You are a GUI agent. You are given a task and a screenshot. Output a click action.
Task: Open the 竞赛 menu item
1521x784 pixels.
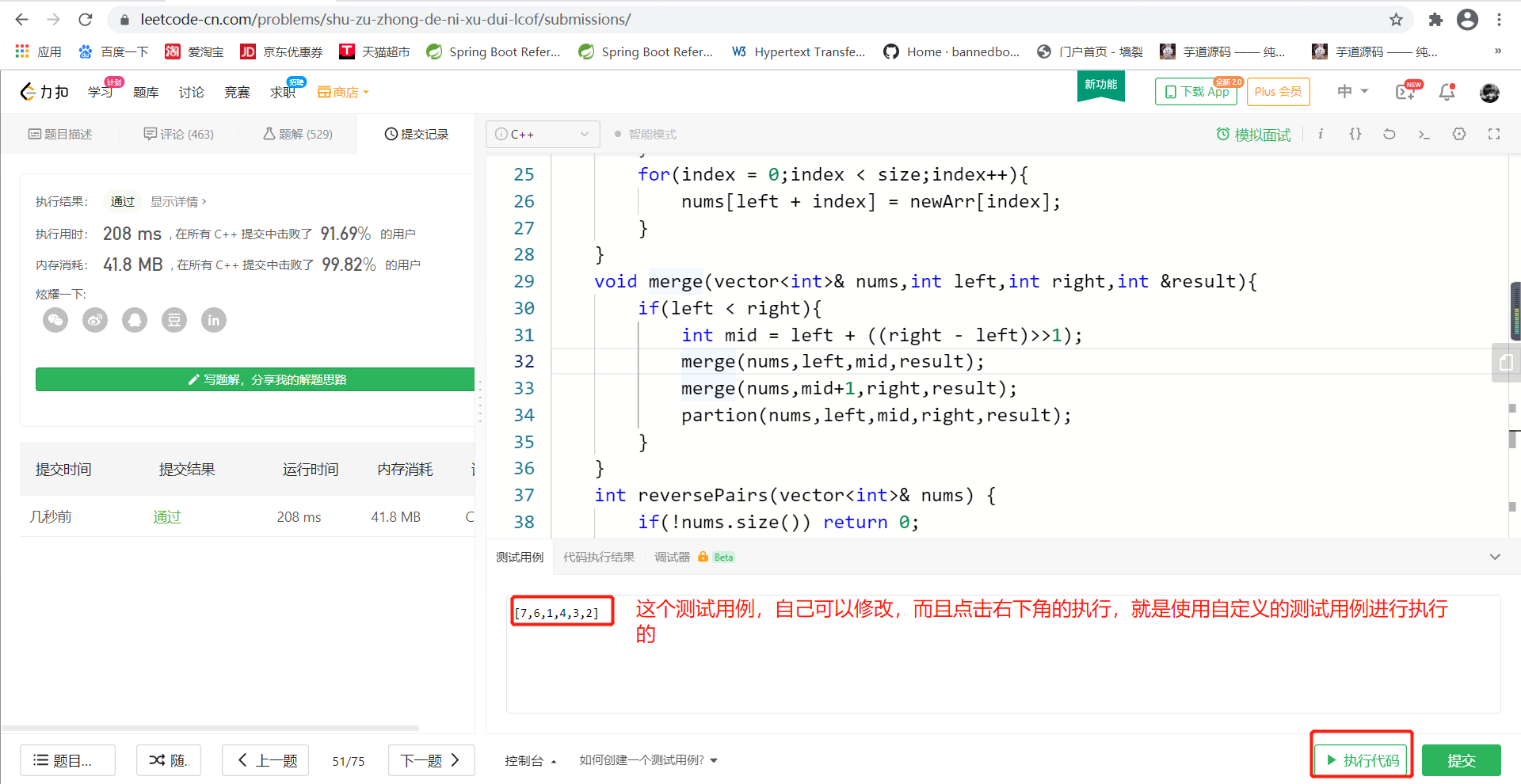237,92
